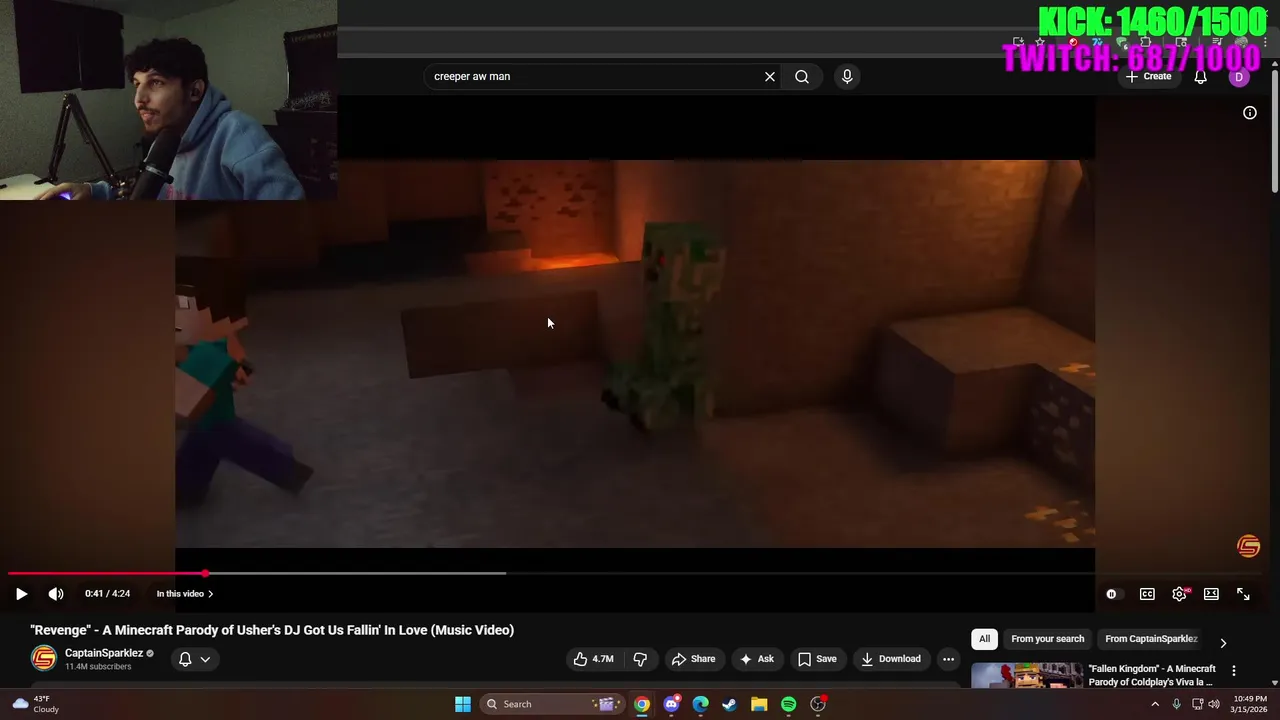Open Chrome from the taskbar
This screenshot has height=720, width=1280.
(x=642, y=704)
